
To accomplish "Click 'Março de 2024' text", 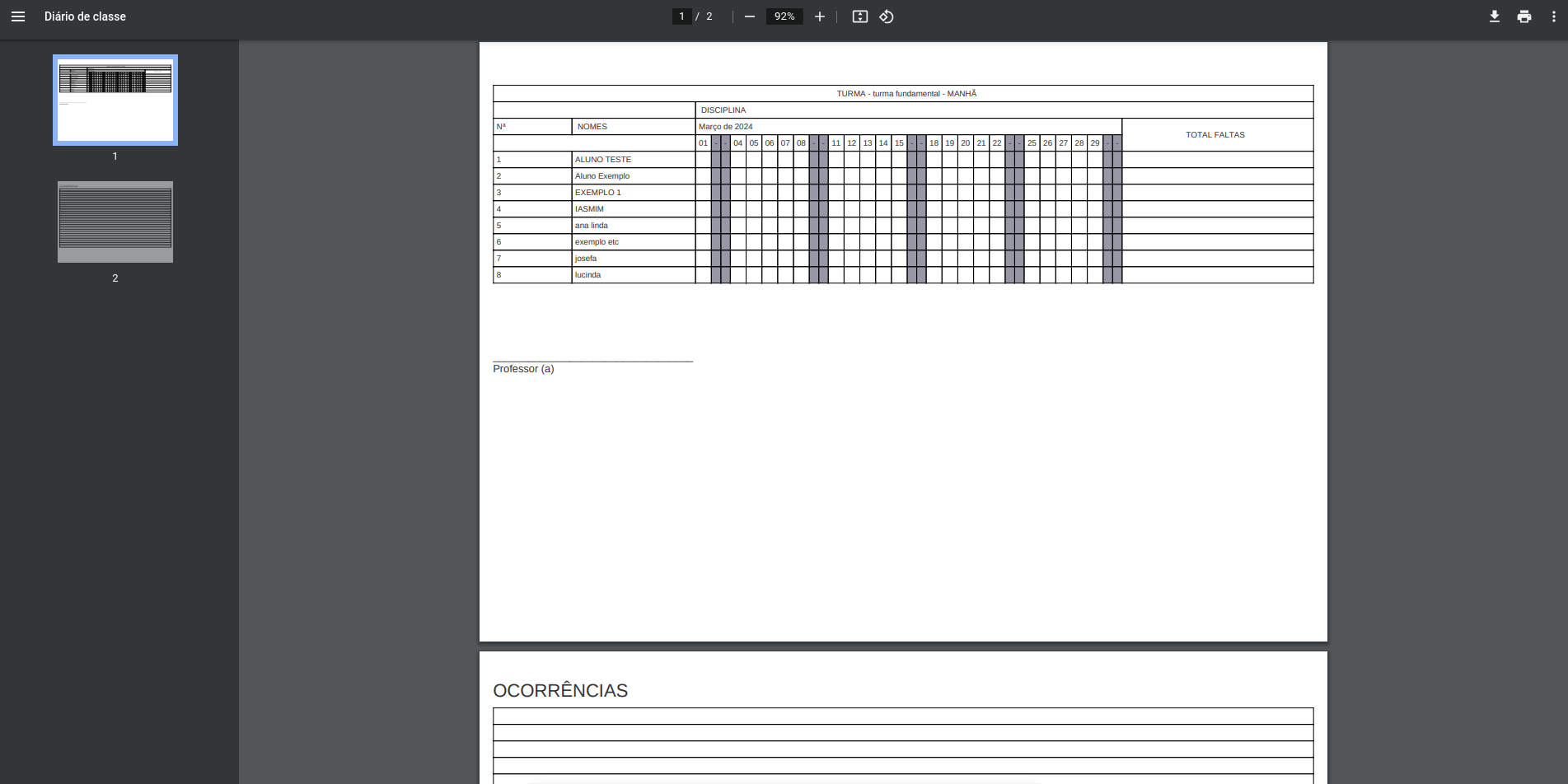I will (x=726, y=127).
